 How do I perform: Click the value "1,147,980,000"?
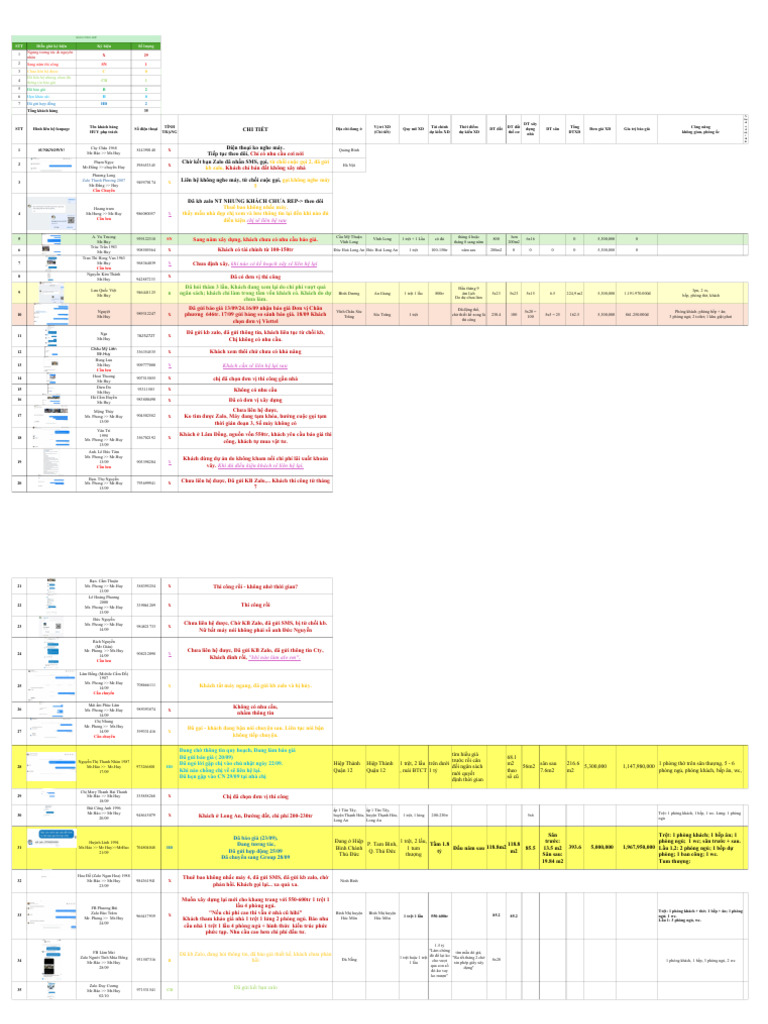(639, 766)
